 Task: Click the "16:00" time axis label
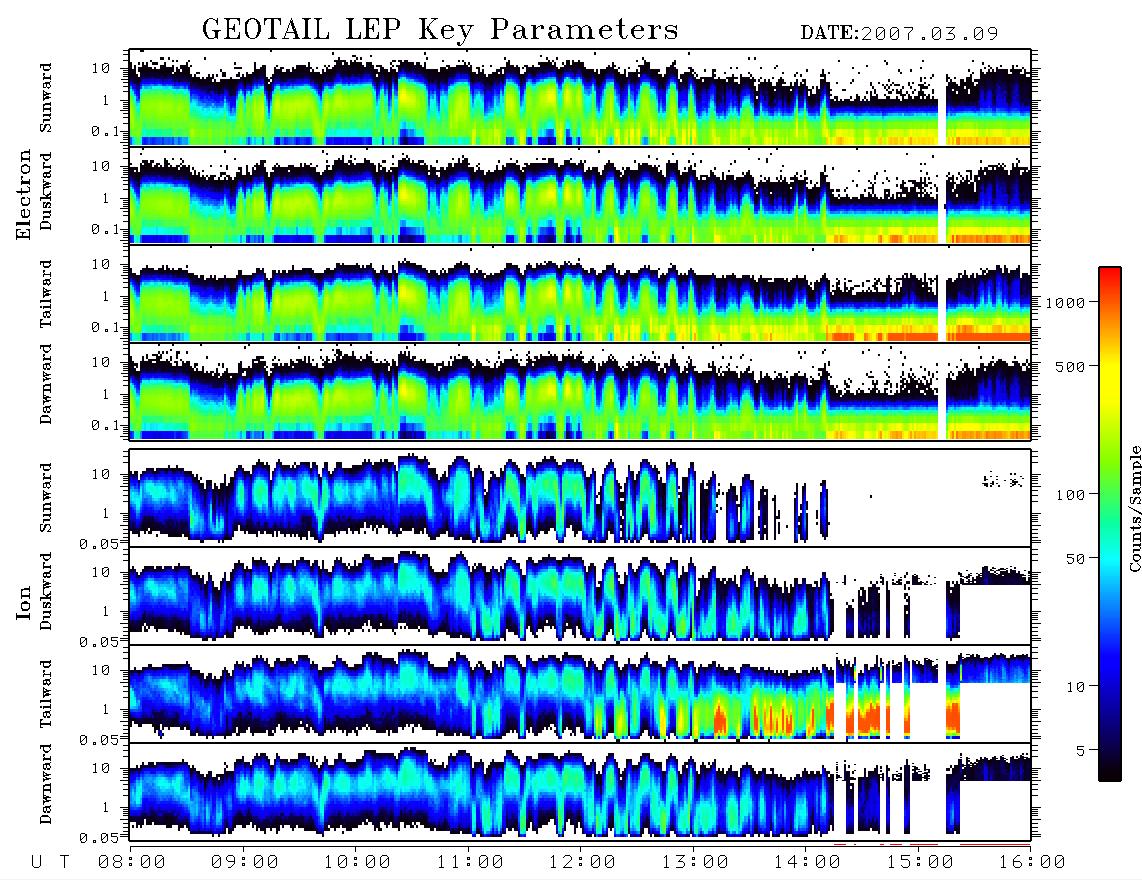tap(1032, 863)
